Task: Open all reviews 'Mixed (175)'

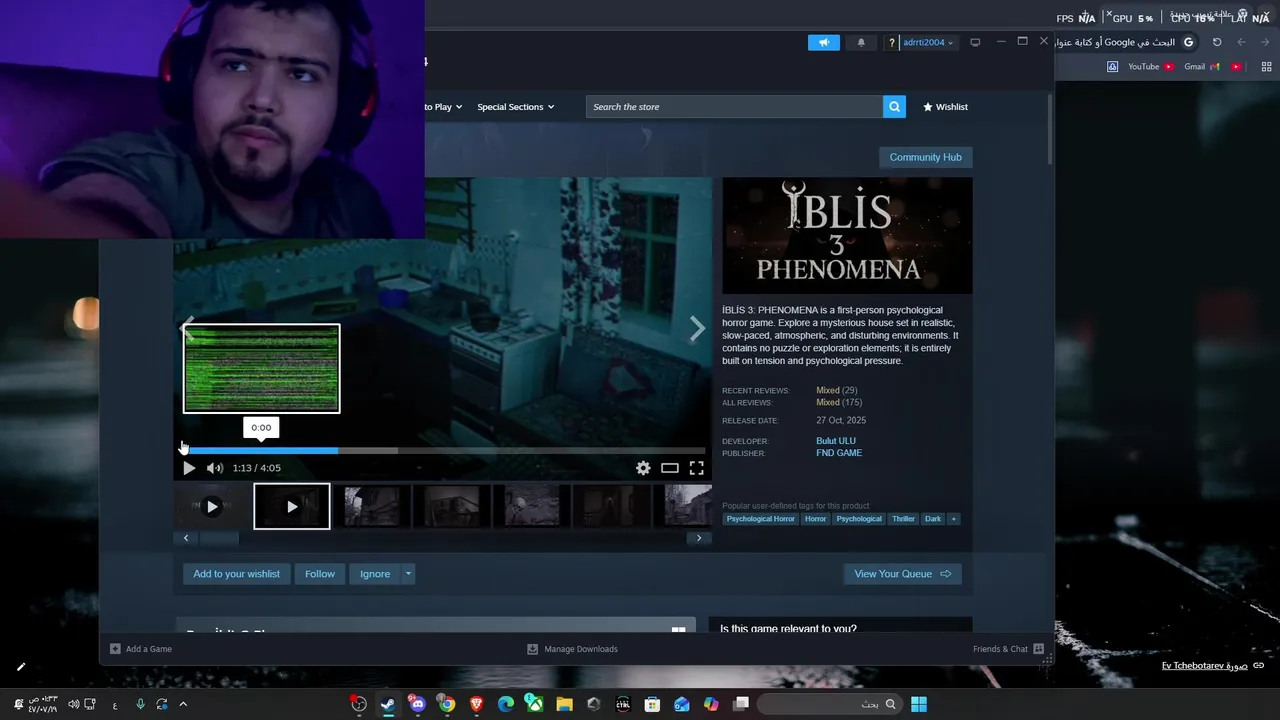Action: (x=838, y=402)
